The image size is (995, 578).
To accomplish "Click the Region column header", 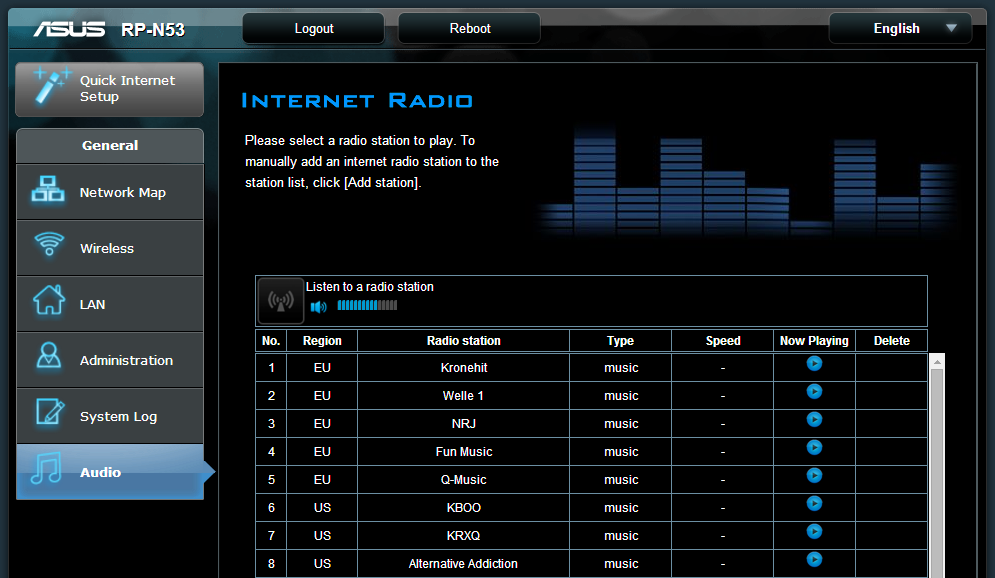I will tap(322, 341).
